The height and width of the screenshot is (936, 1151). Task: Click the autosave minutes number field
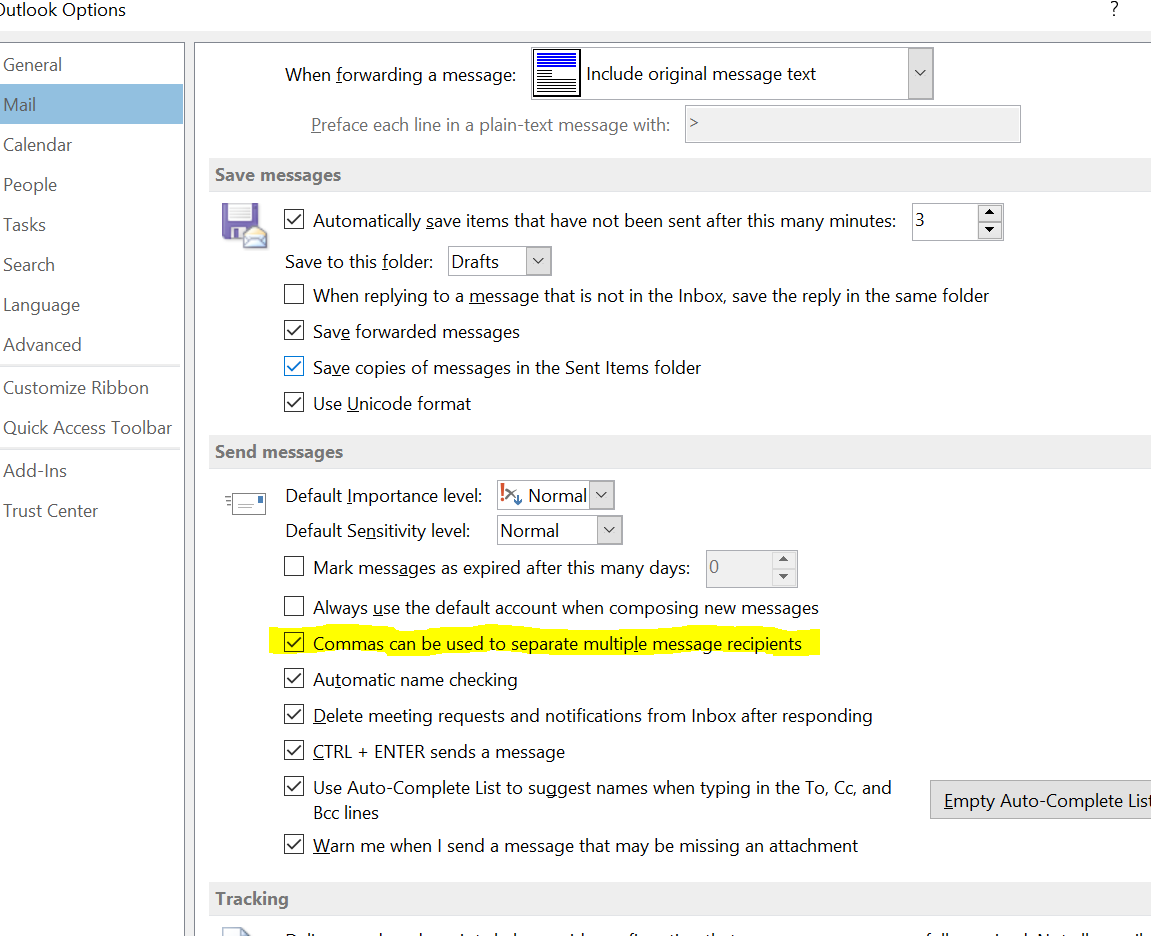[x=945, y=222]
